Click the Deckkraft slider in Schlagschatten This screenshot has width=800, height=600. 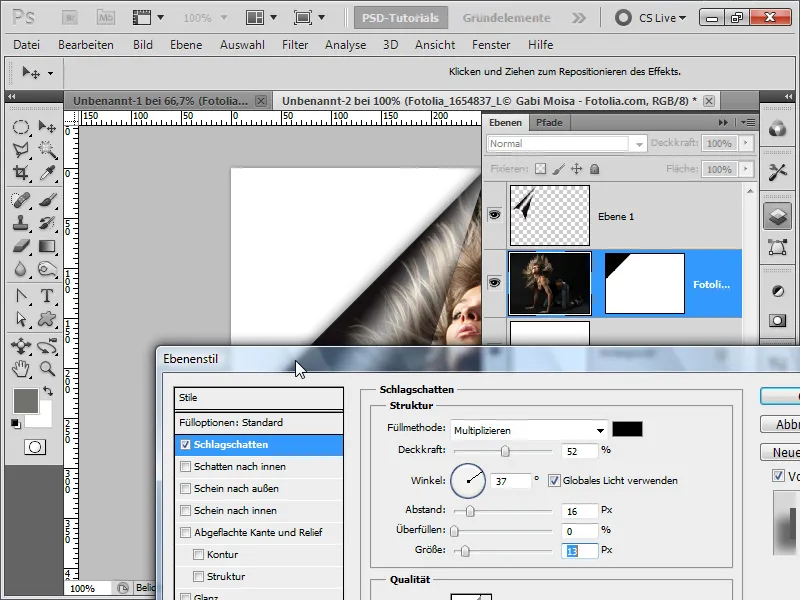[503, 451]
